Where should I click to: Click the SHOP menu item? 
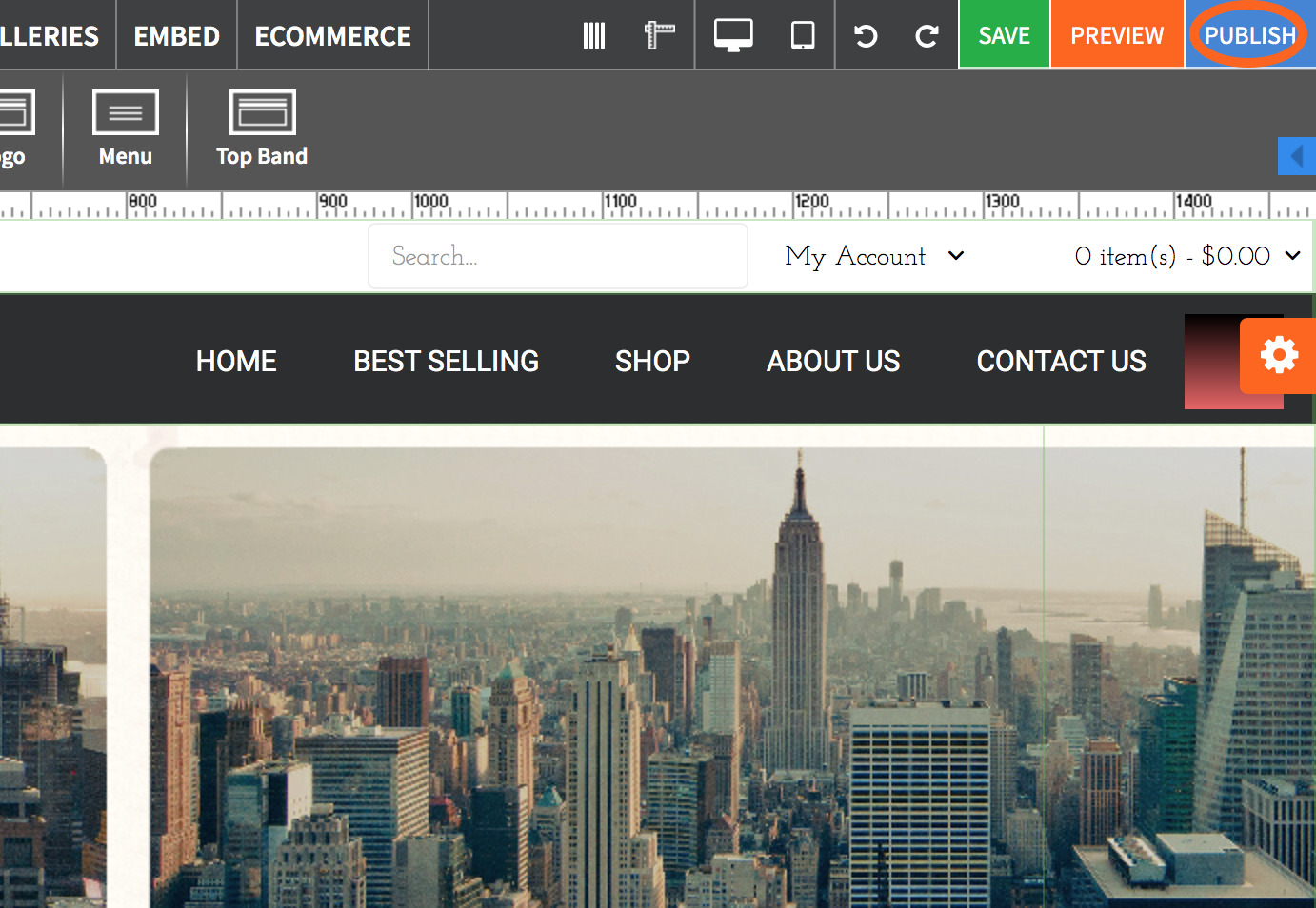(652, 361)
